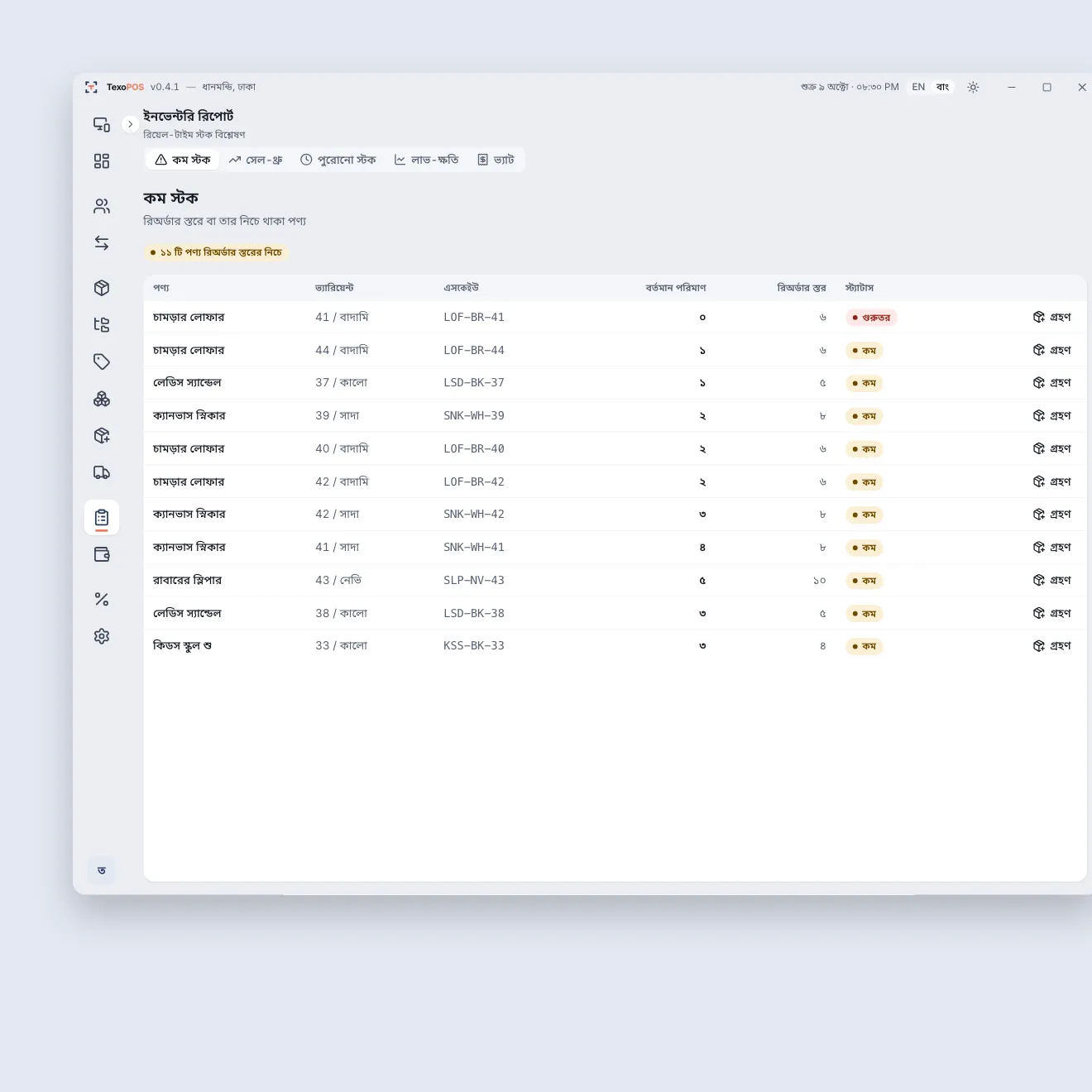Open the delivery truck icon in sidebar
The width and height of the screenshot is (1092, 1092).
point(102,472)
